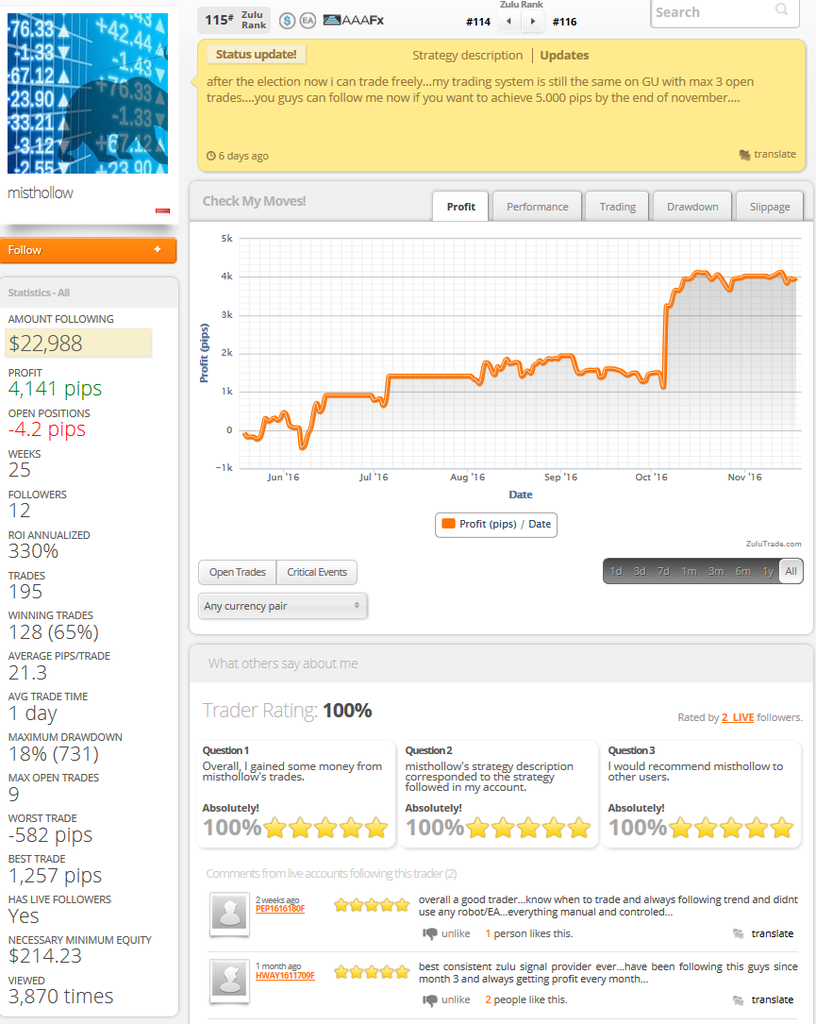Click the 4,141 pips profit value
The width and height of the screenshot is (816, 1024).
pyautogui.click(x=55, y=389)
